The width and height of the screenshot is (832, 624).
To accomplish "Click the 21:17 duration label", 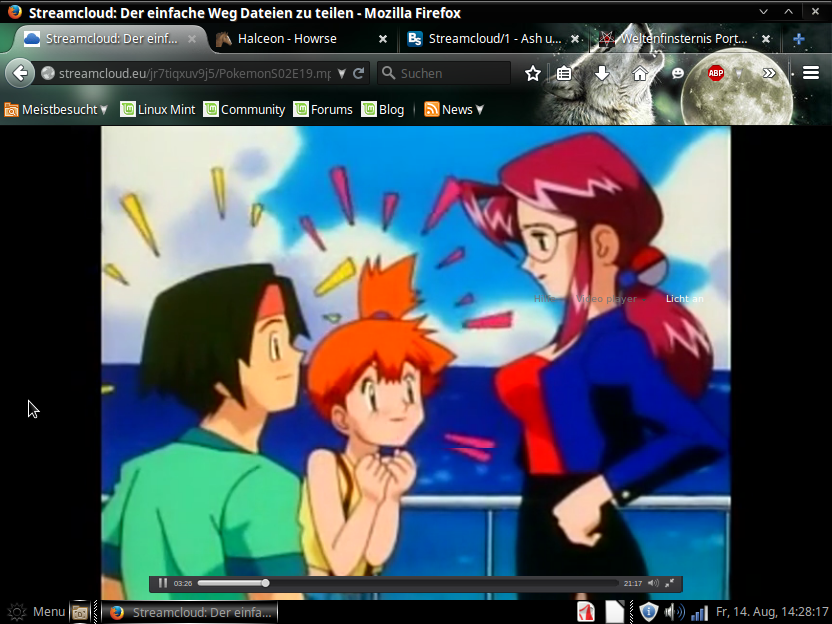I will 632,583.
